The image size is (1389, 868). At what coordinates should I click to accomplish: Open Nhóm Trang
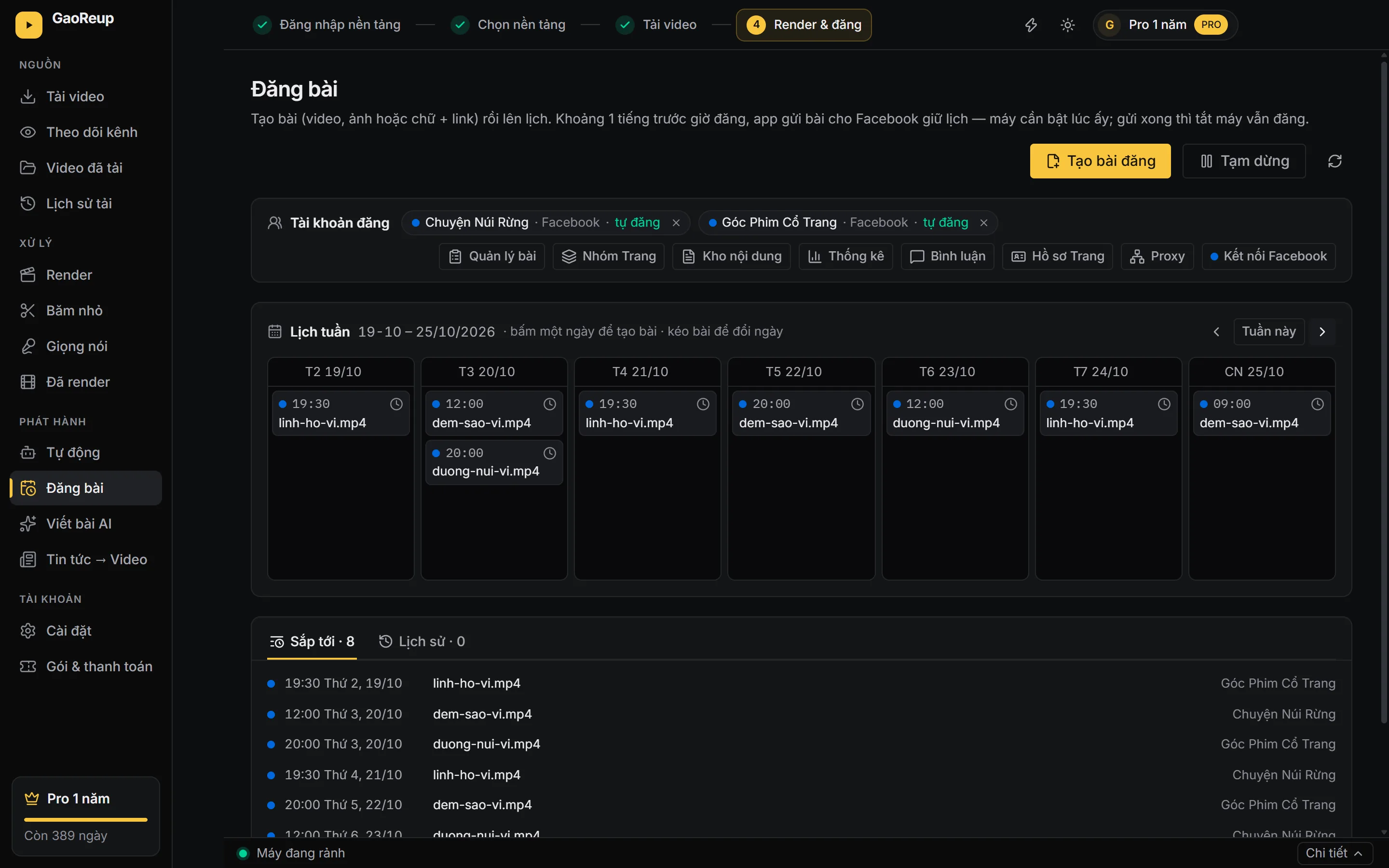tap(608, 257)
